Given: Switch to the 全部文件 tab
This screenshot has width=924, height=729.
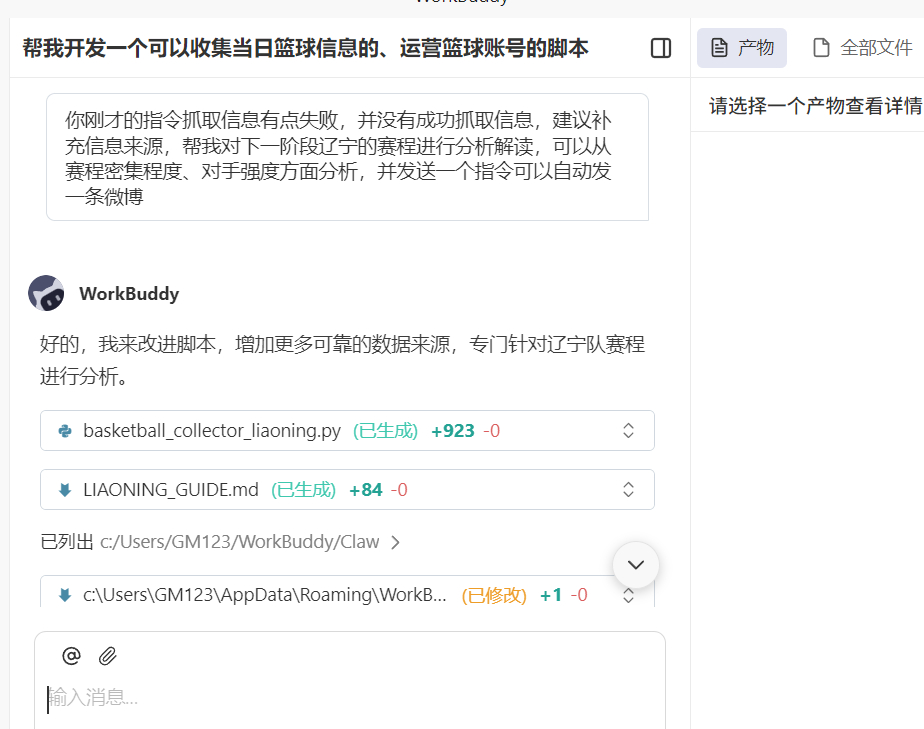Looking at the screenshot, I should [862, 46].
